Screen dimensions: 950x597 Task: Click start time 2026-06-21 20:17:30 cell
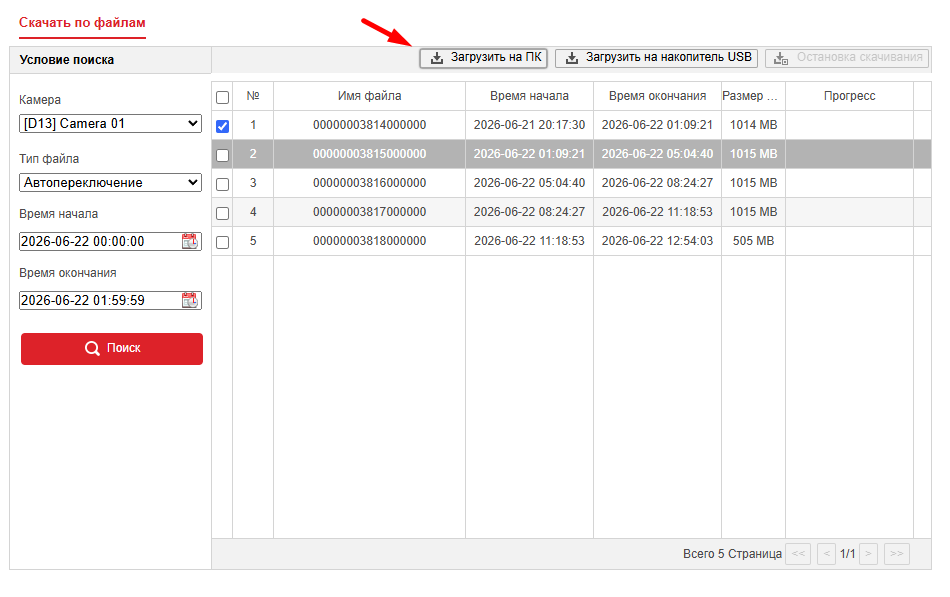pos(530,125)
